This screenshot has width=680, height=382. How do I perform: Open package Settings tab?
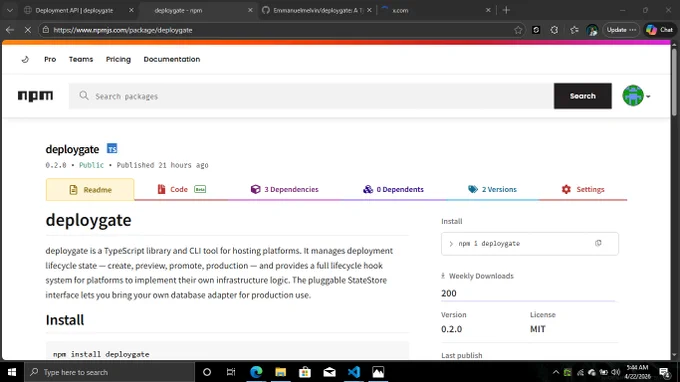click(583, 189)
